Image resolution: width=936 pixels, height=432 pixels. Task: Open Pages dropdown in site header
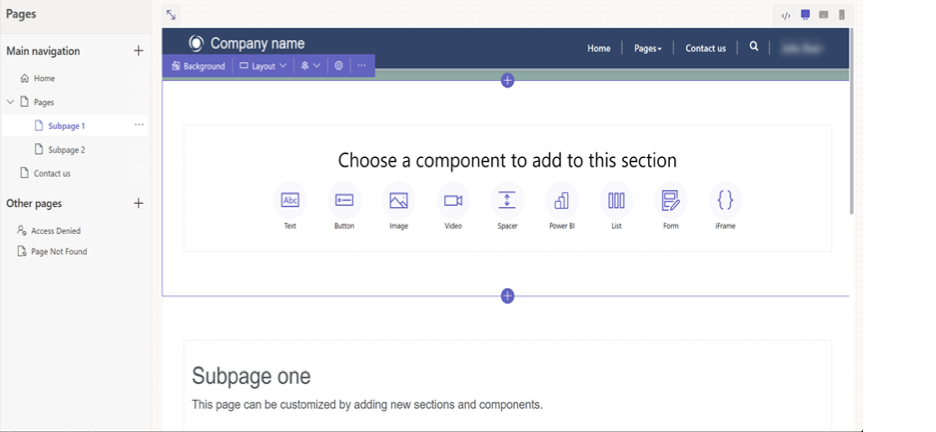647,48
